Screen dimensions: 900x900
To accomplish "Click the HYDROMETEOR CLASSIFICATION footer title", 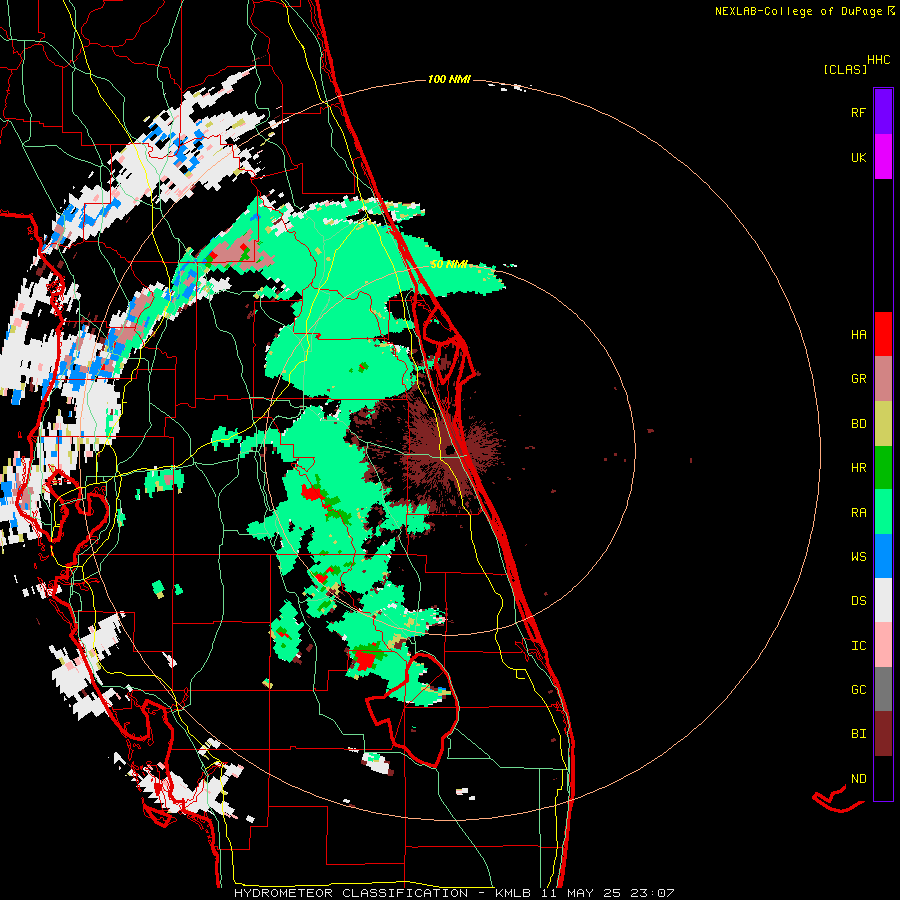I will click(351, 893).
